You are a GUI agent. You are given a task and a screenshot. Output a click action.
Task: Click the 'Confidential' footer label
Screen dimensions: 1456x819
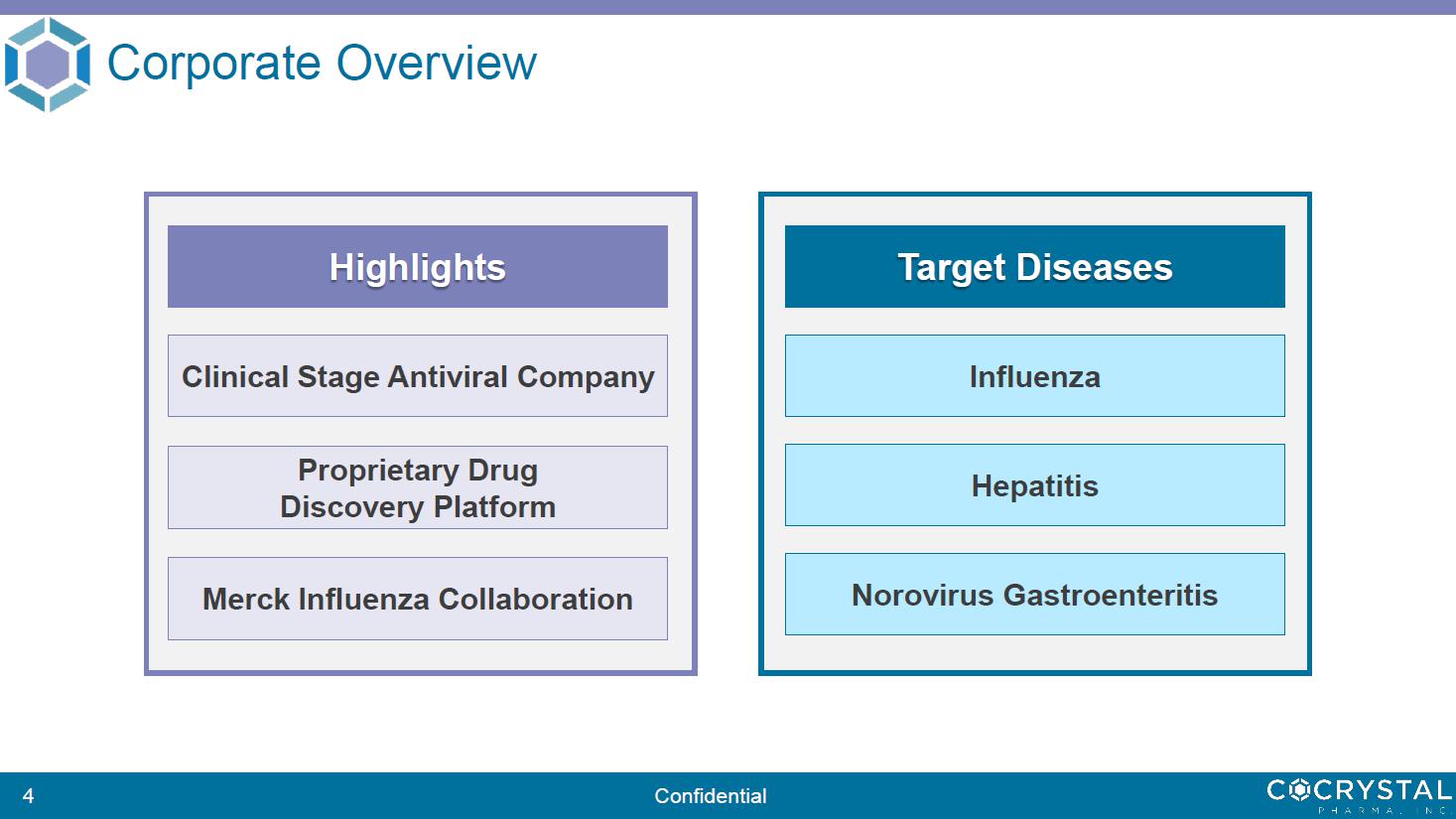coord(711,796)
